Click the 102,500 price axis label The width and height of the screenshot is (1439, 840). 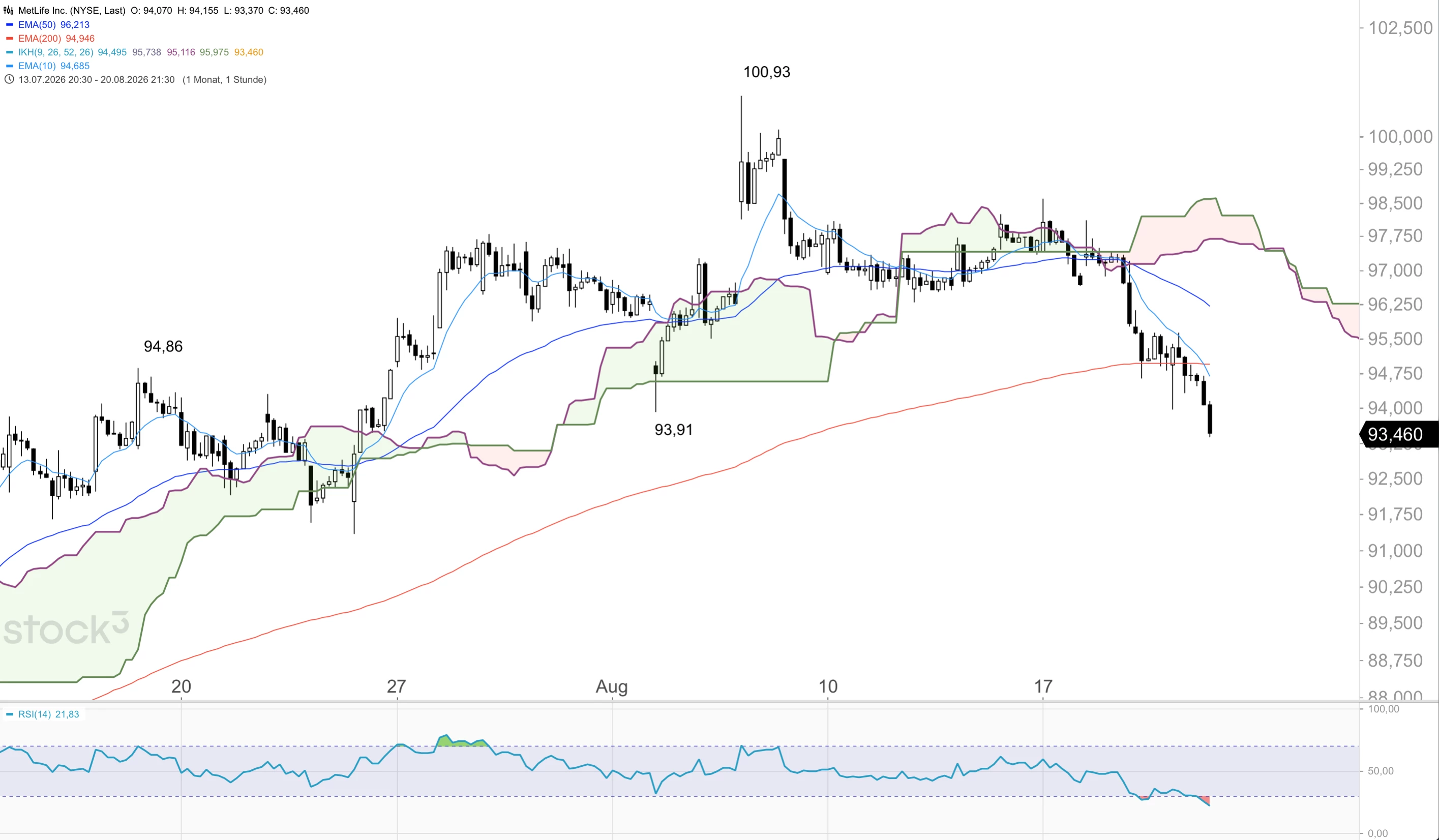(1400, 28)
